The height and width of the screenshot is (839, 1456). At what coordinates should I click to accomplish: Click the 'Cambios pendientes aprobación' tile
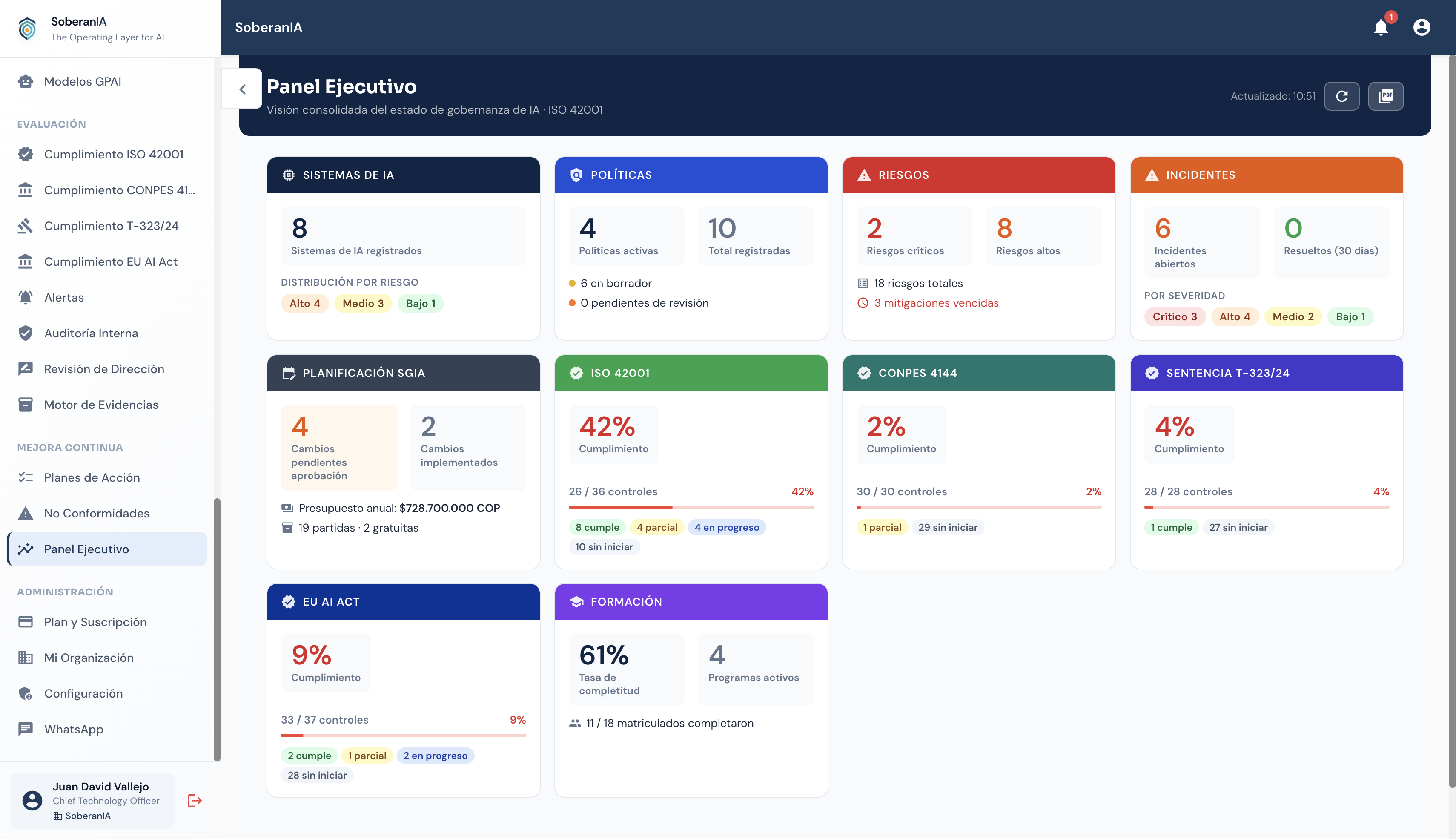coord(338,447)
